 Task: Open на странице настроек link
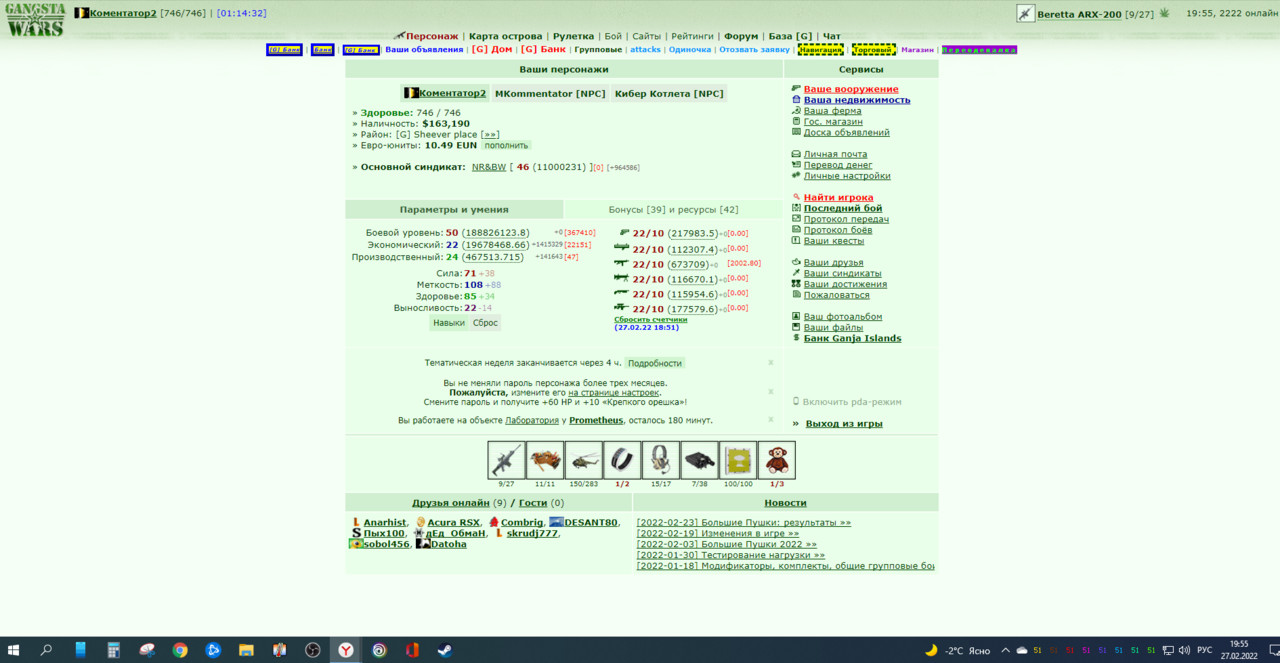tap(613, 392)
